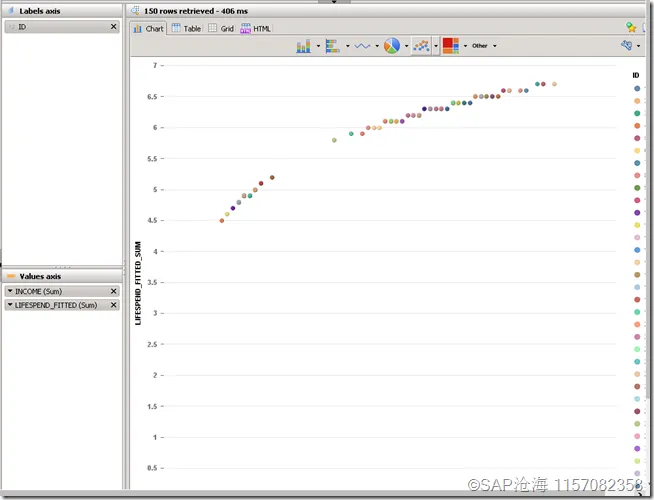654x500 pixels.
Task: Expand dropdown next to settings wrench
Action: [x=639, y=46]
